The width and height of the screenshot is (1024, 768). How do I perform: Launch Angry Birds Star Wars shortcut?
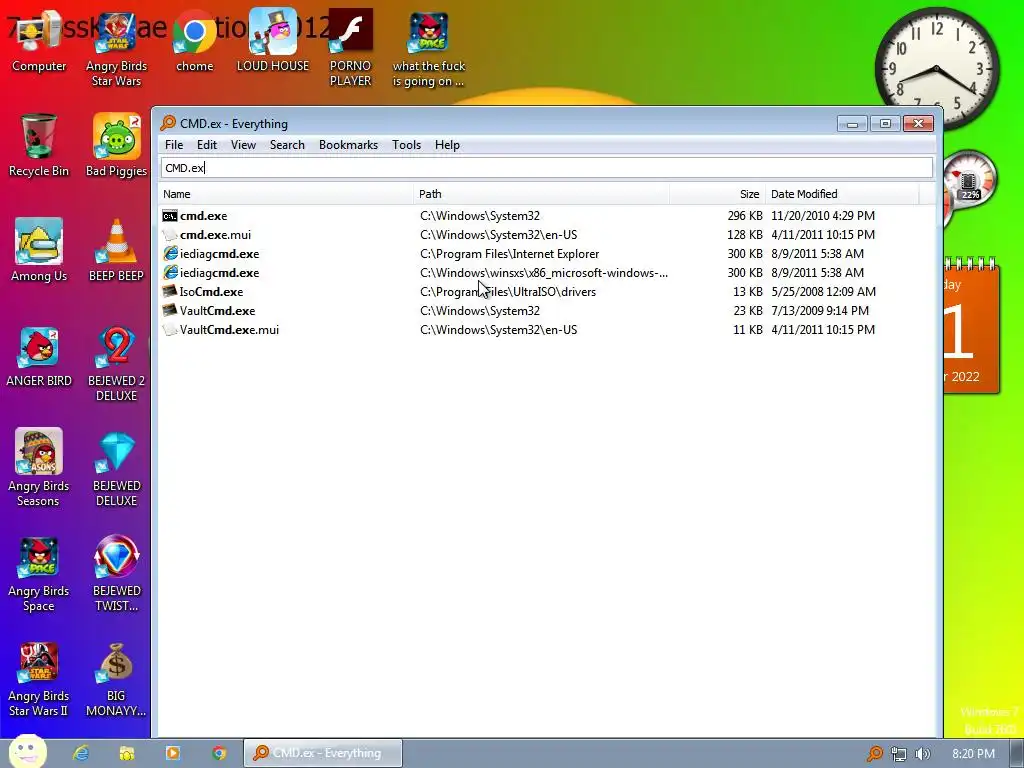click(116, 49)
